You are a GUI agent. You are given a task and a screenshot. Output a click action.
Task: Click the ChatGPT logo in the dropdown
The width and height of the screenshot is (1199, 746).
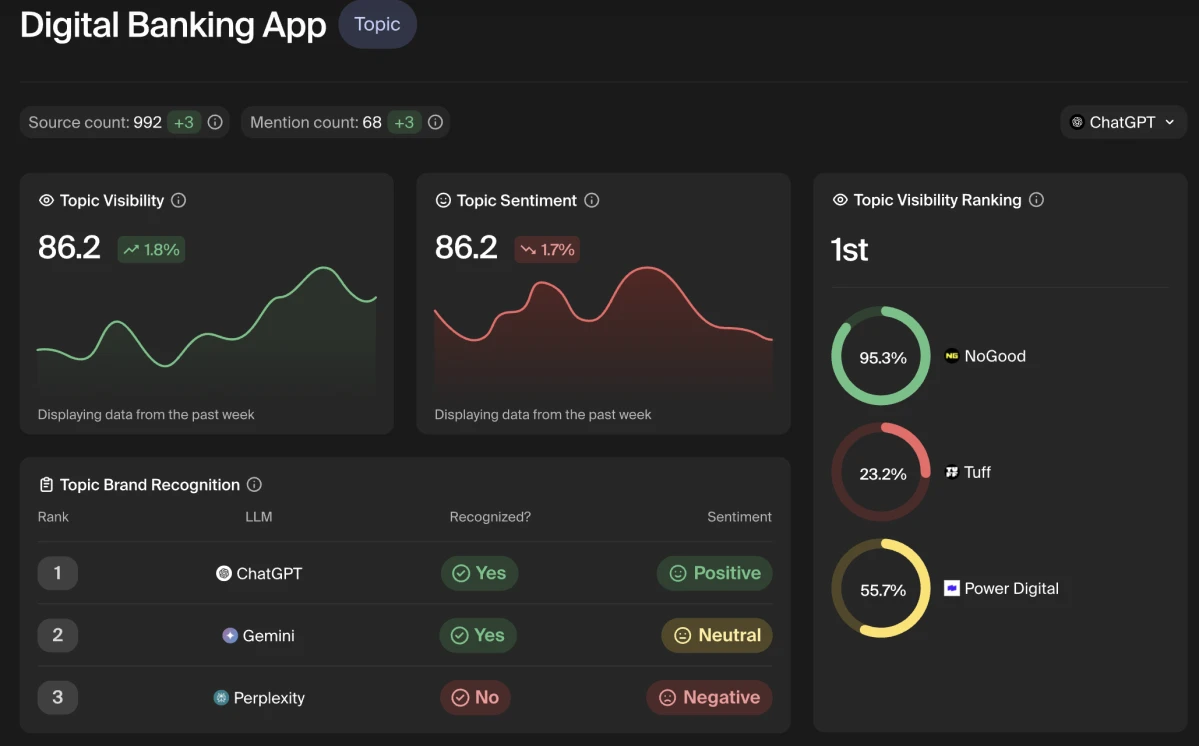(x=1077, y=122)
